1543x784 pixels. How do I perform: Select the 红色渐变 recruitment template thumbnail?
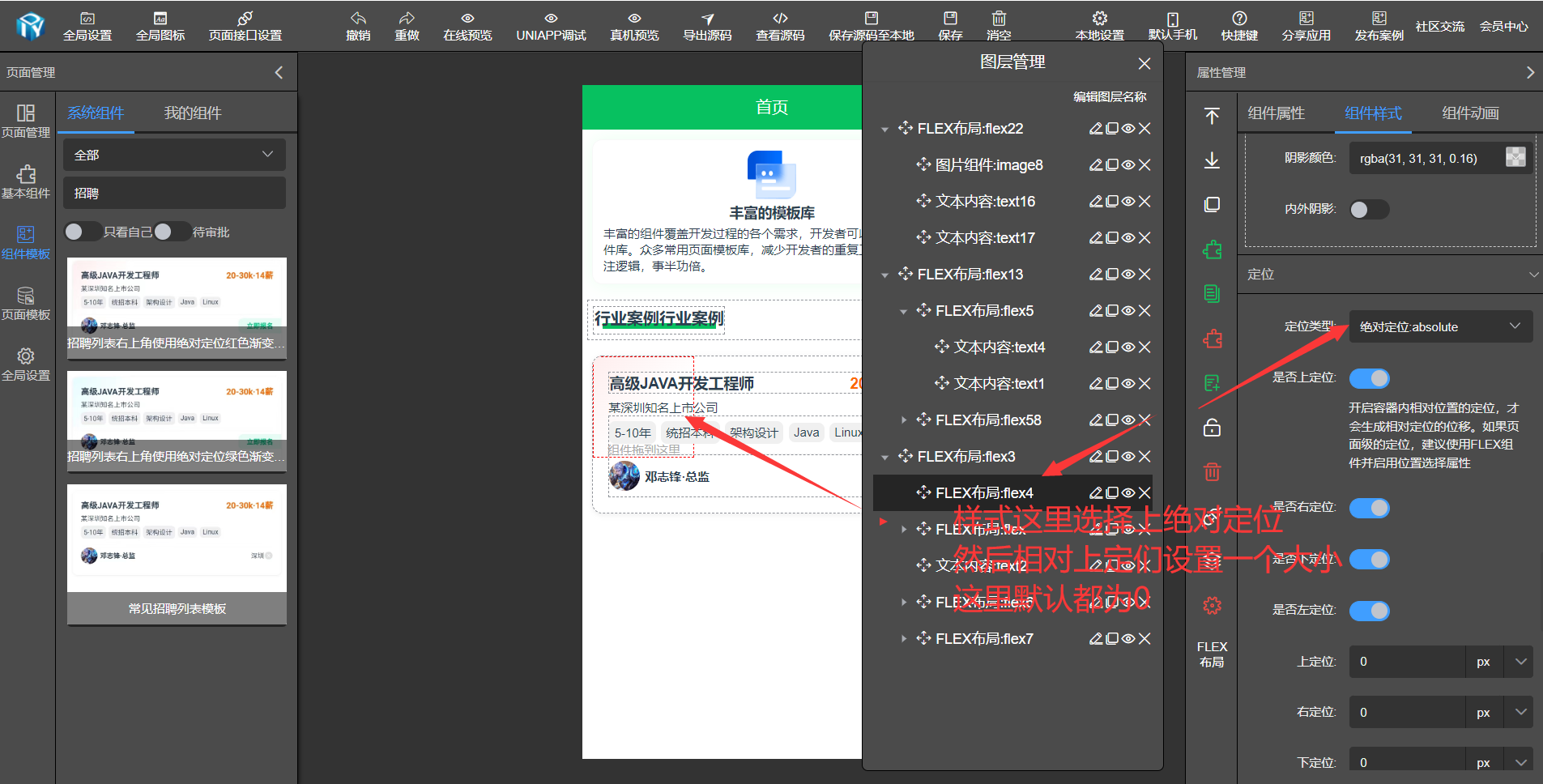[177, 308]
